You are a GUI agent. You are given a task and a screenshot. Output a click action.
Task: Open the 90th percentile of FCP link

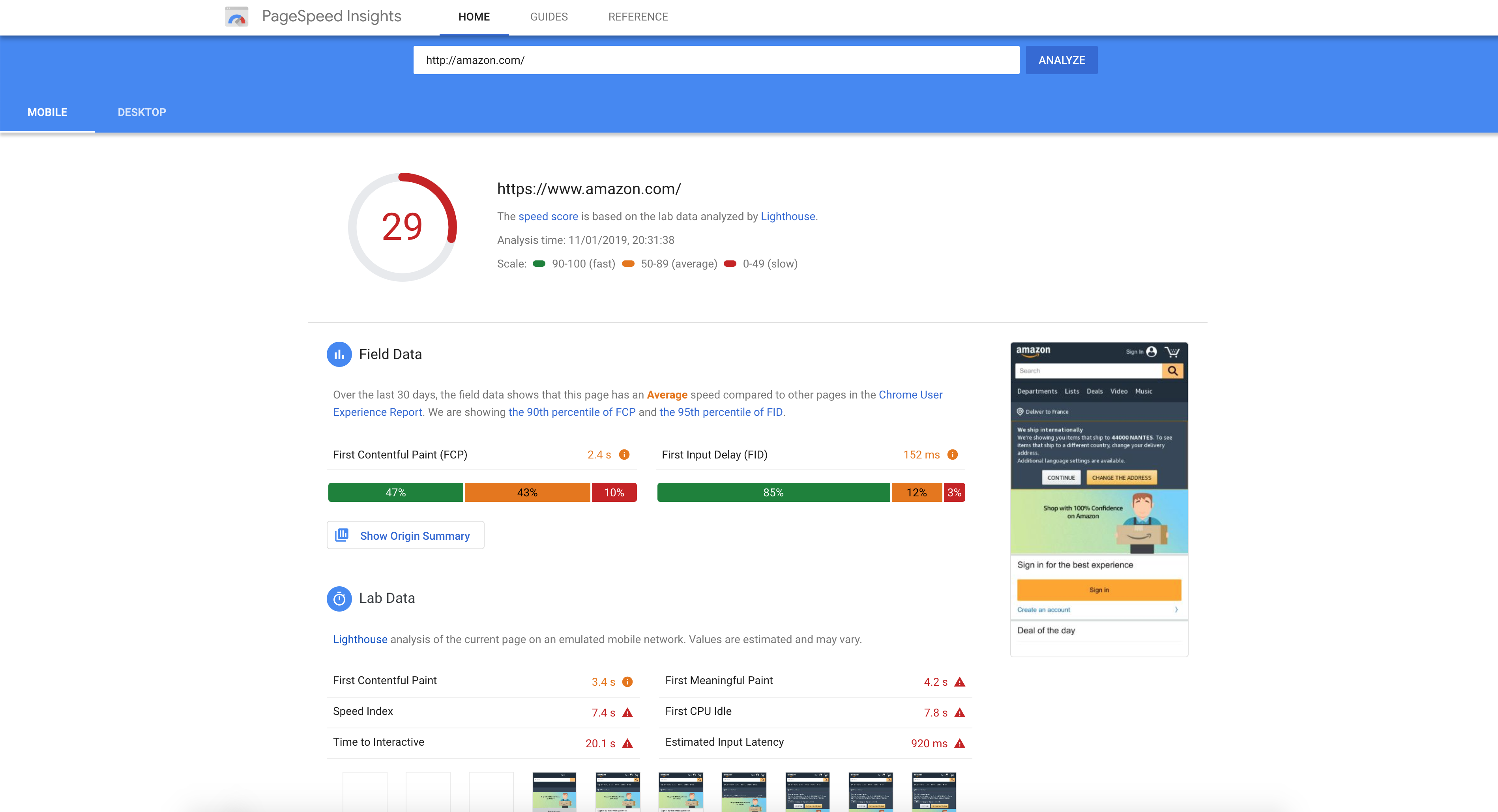click(x=572, y=412)
